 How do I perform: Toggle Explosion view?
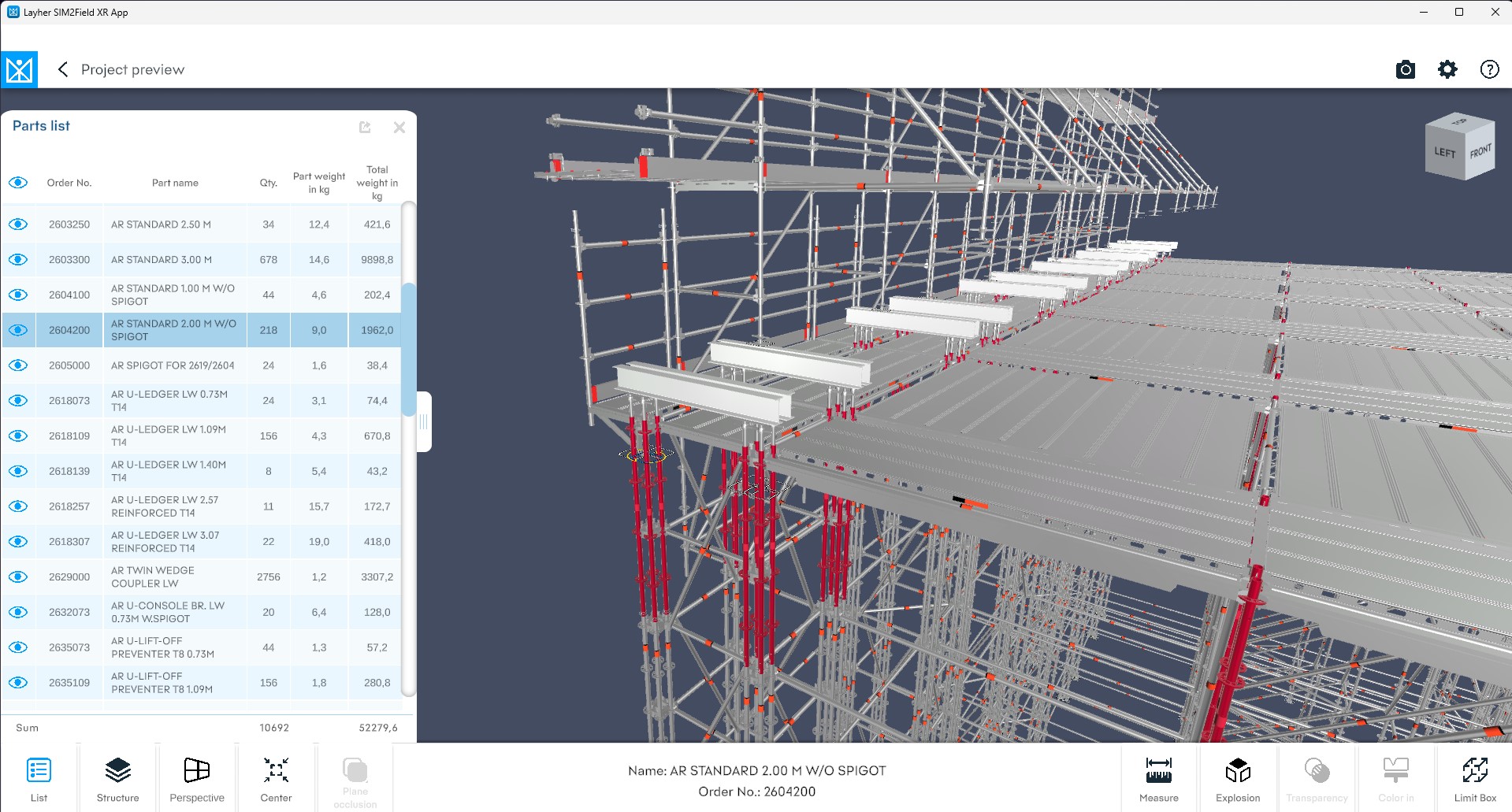1238,778
